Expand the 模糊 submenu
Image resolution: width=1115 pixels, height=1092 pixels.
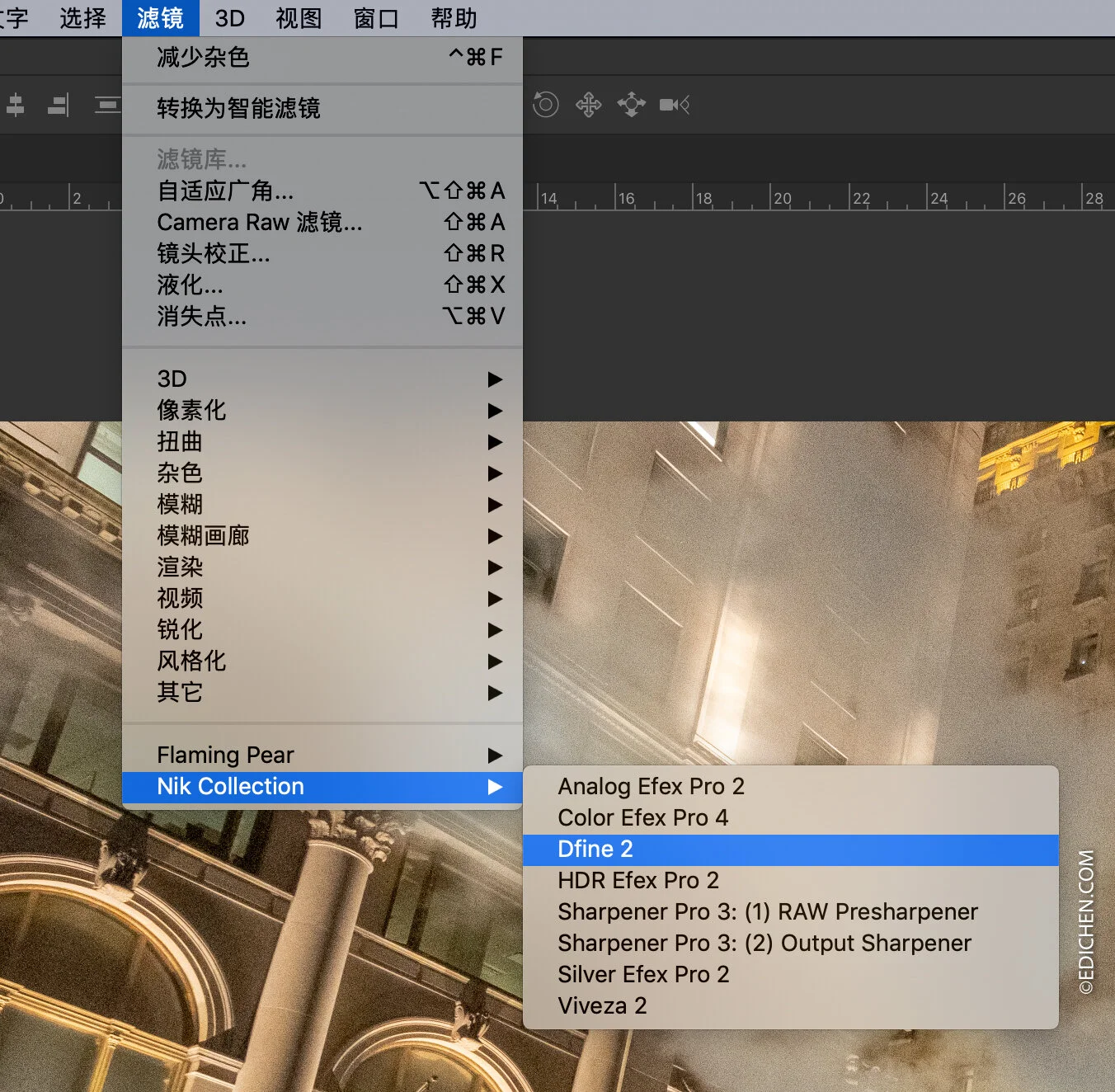click(x=322, y=504)
